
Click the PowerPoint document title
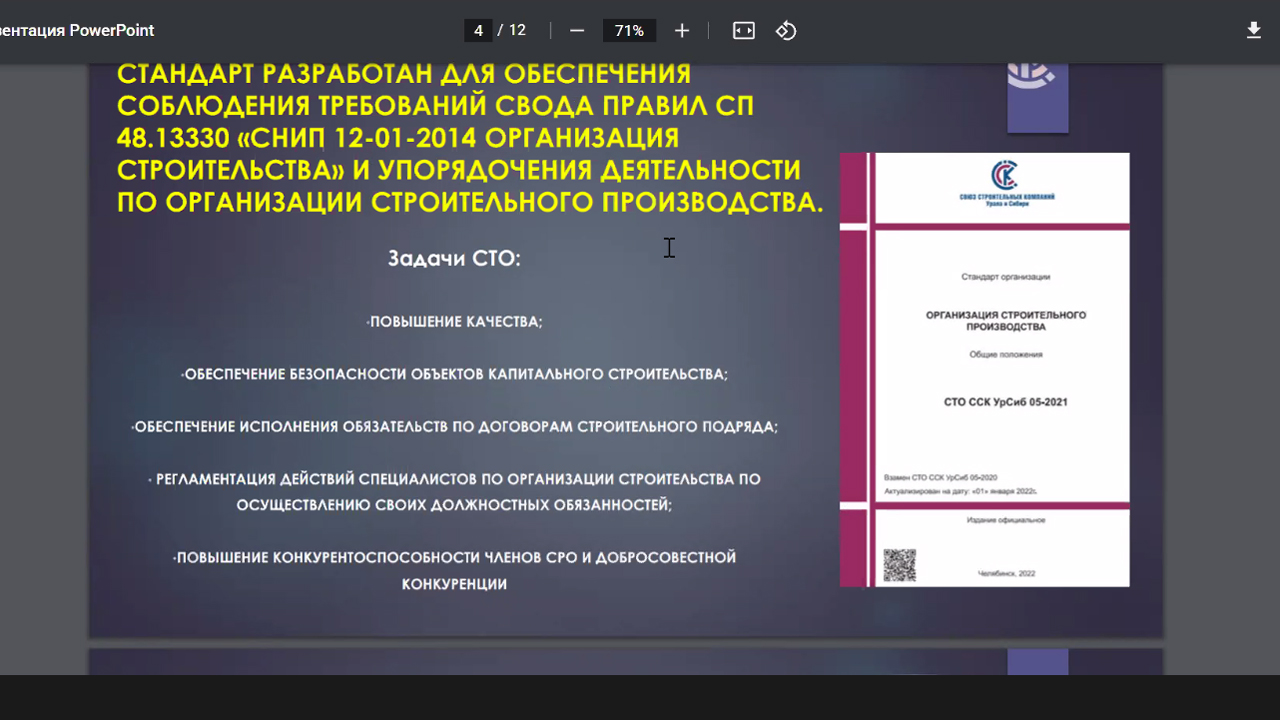pyautogui.click(x=77, y=31)
